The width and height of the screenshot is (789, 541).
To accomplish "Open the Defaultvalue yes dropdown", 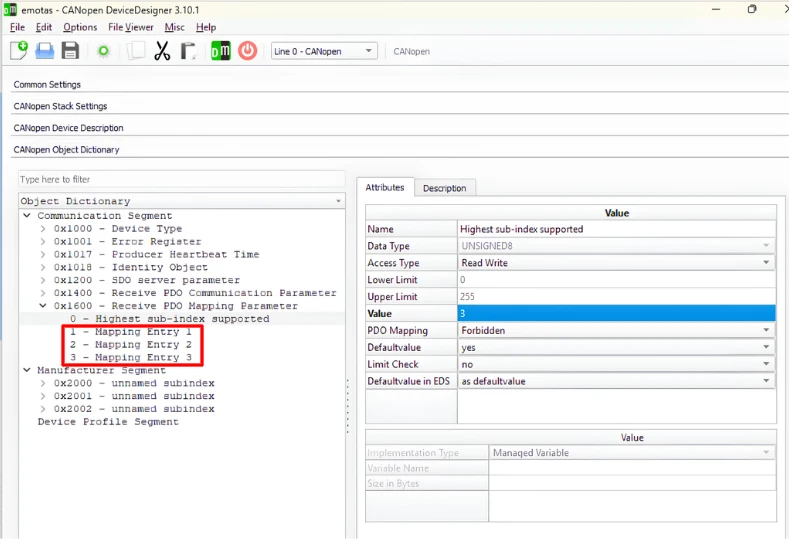I will point(616,347).
